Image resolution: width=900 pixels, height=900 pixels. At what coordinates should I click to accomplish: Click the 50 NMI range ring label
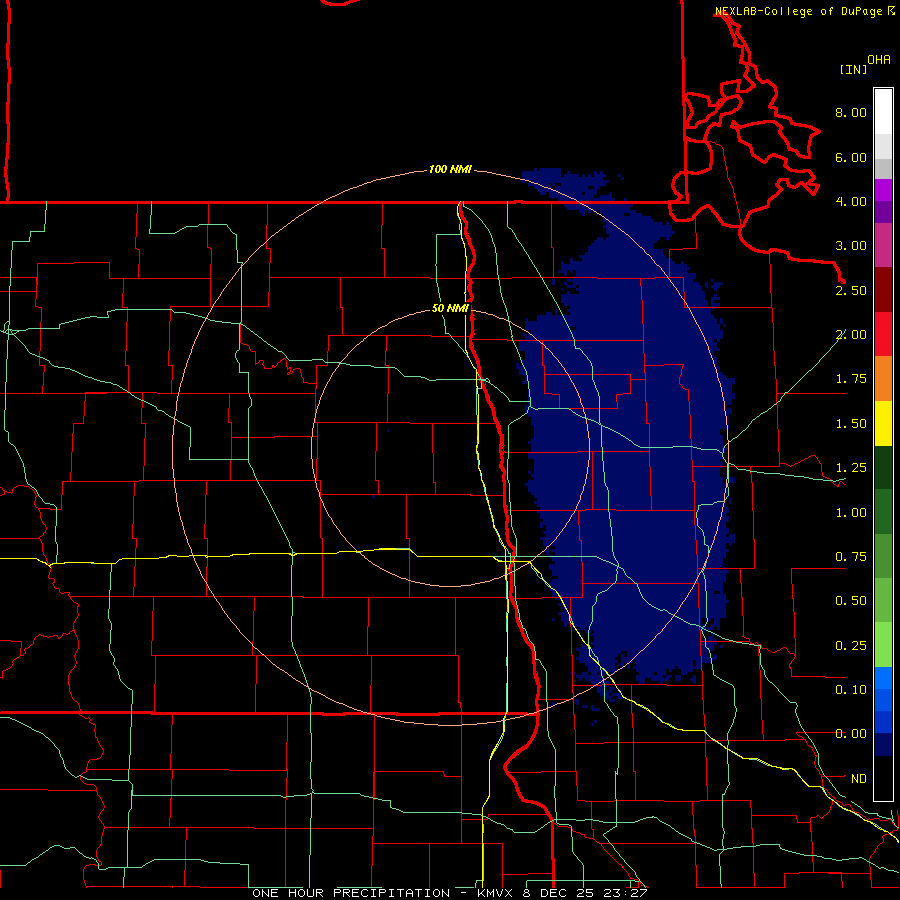point(450,309)
